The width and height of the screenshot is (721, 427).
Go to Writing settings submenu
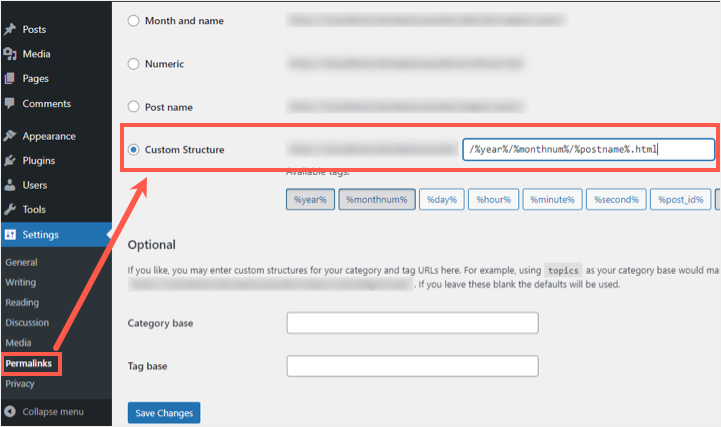pos(20,282)
